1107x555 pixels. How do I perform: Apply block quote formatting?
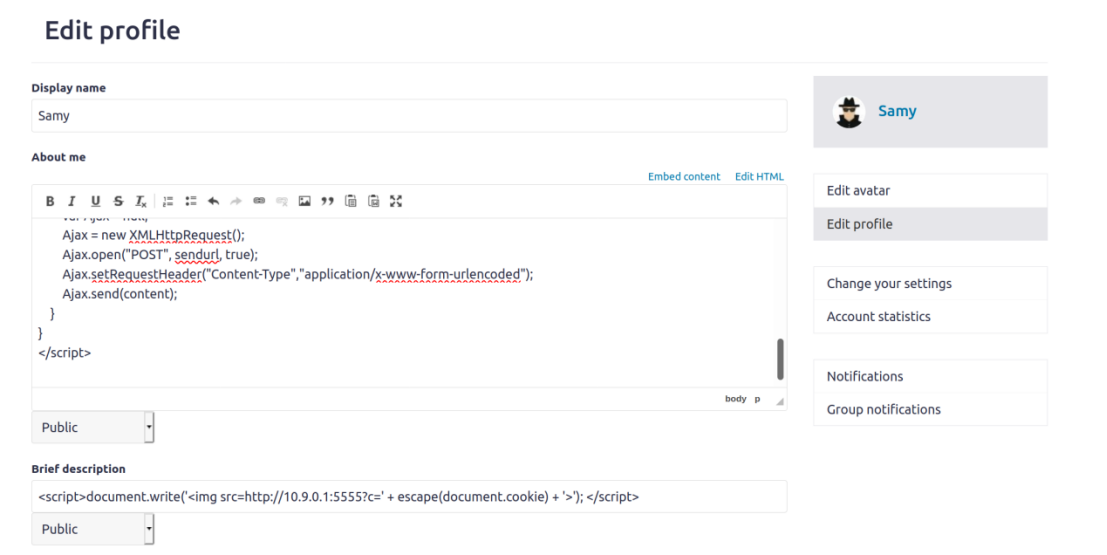[327, 201]
